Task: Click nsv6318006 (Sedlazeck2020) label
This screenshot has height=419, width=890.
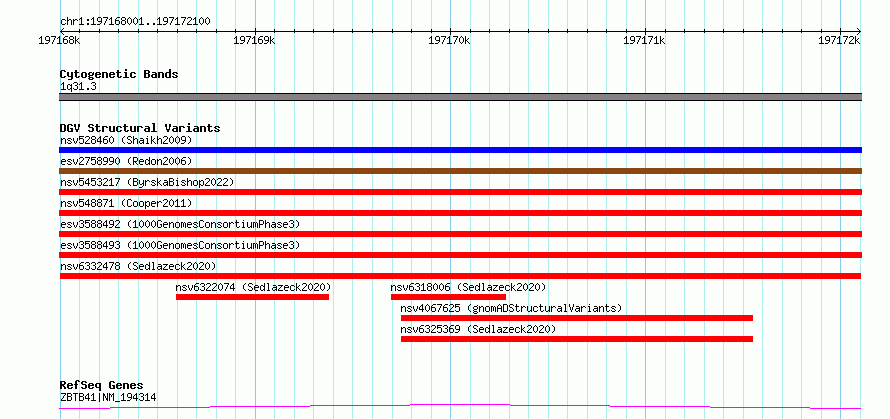Action: point(468,287)
